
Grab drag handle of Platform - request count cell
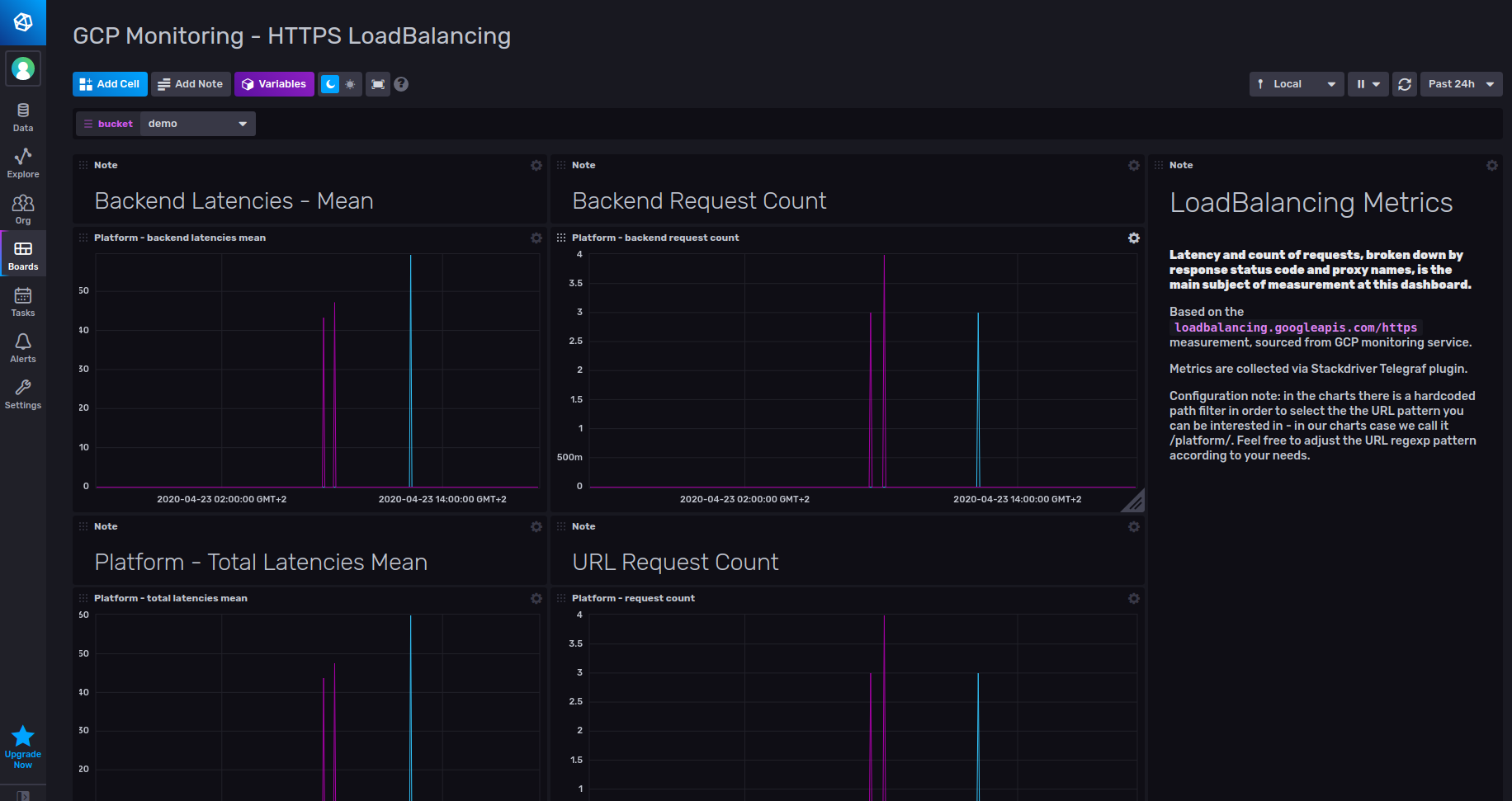[x=561, y=598]
